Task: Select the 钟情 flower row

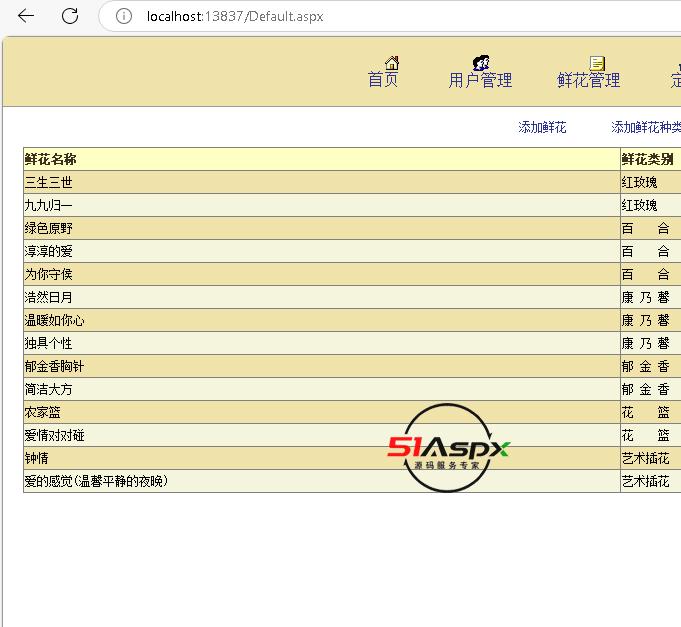Action: [352, 458]
